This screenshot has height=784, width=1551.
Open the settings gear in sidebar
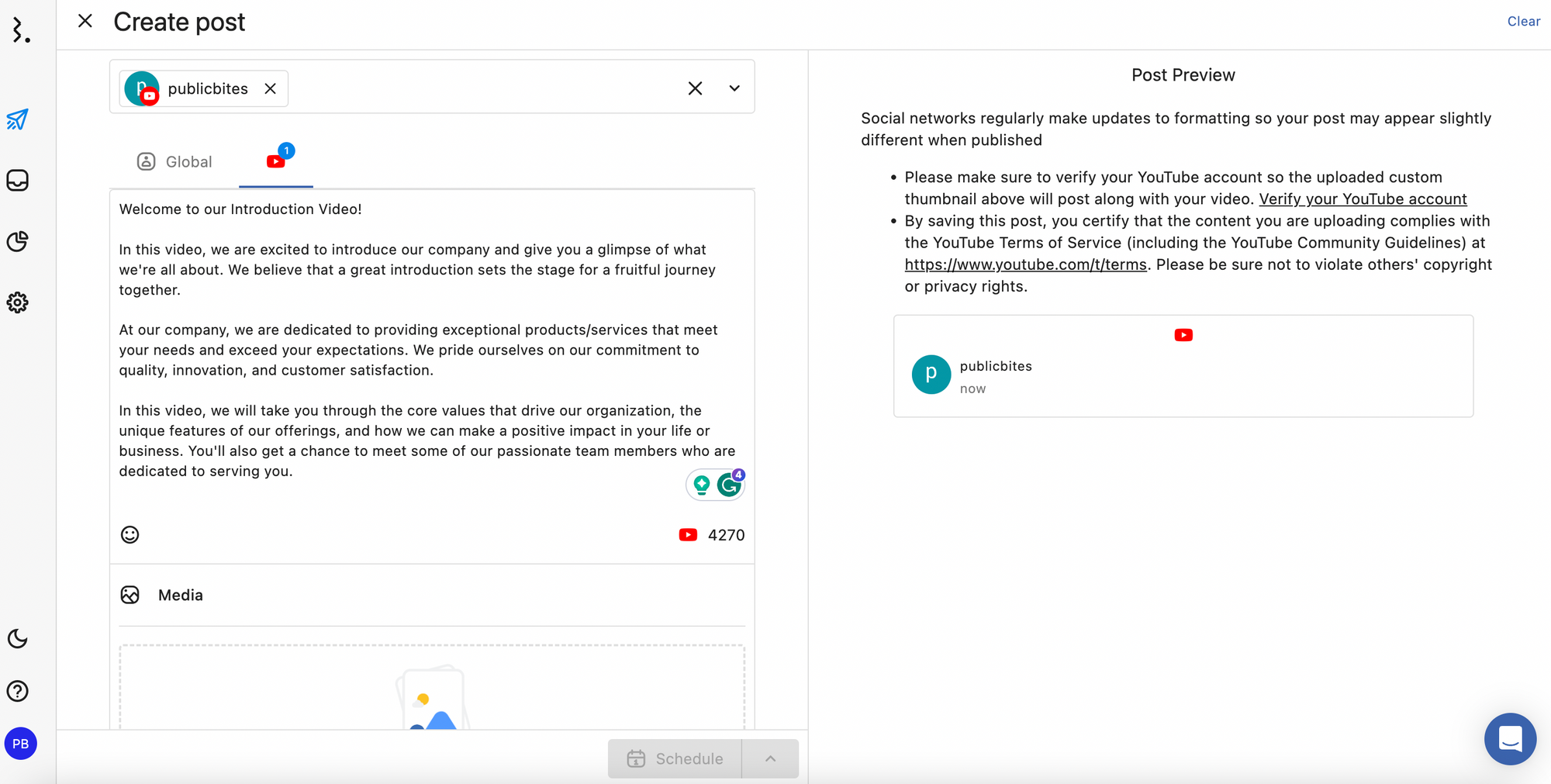click(x=18, y=302)
